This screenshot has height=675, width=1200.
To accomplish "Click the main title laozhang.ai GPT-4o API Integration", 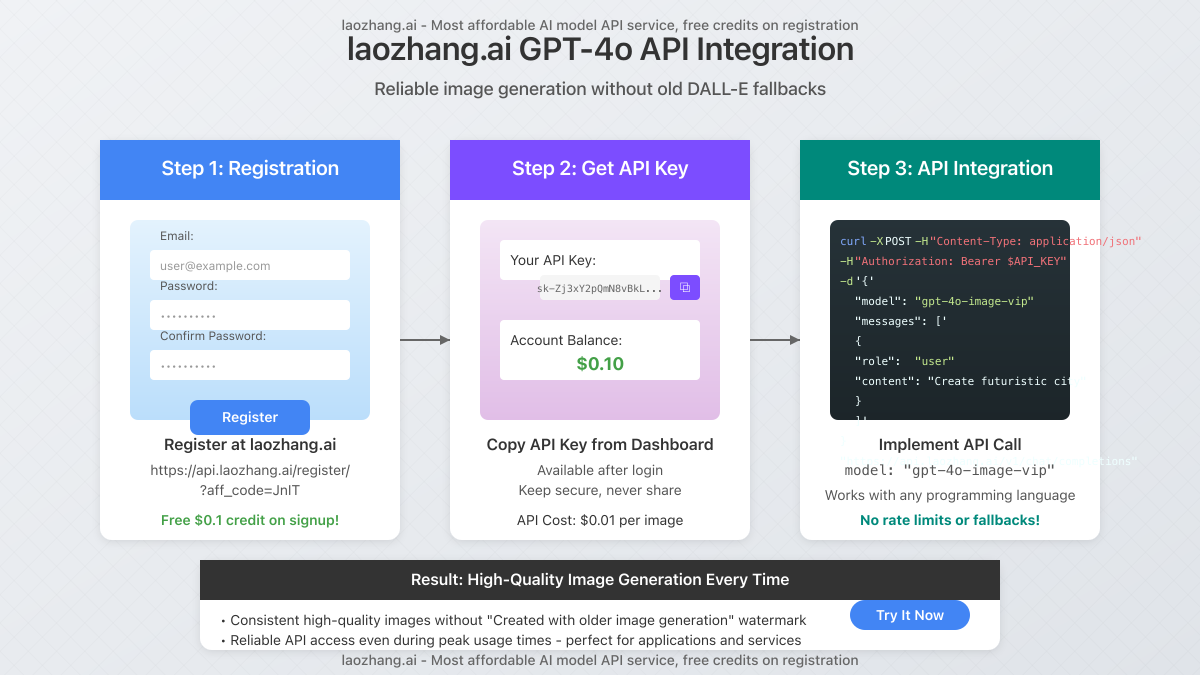I will 600,50.
